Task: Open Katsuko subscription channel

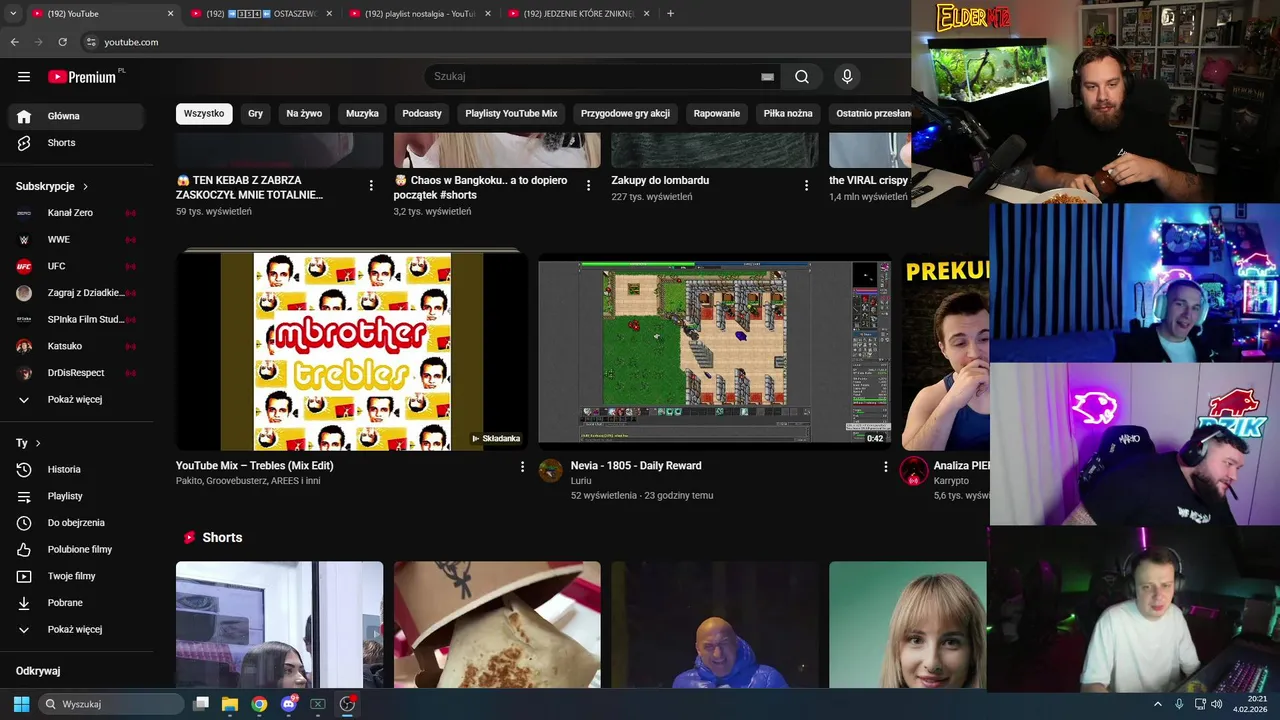Action: pos(76,346)
